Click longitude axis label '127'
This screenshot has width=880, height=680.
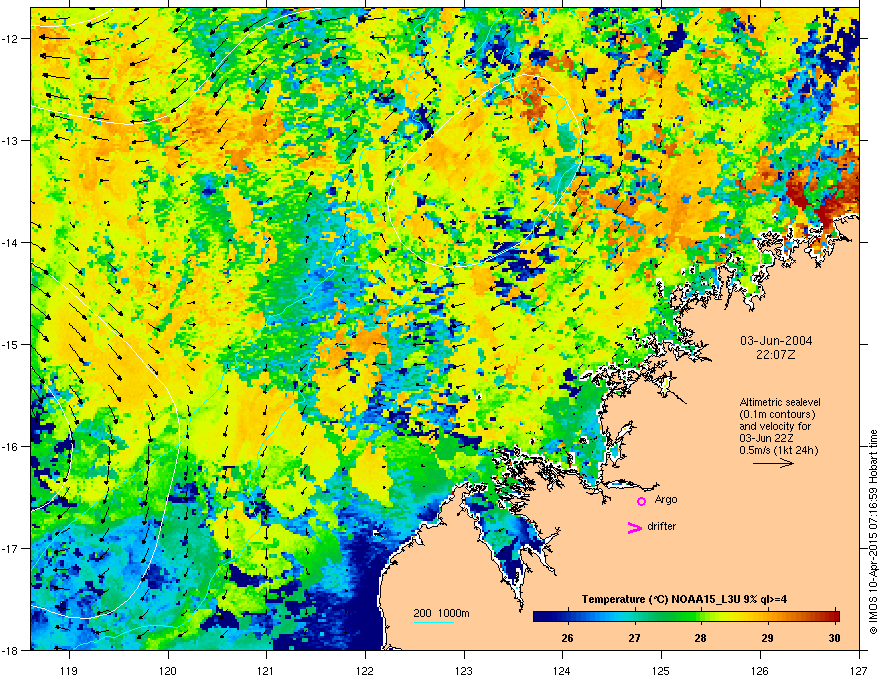click(x=859, y=670)
